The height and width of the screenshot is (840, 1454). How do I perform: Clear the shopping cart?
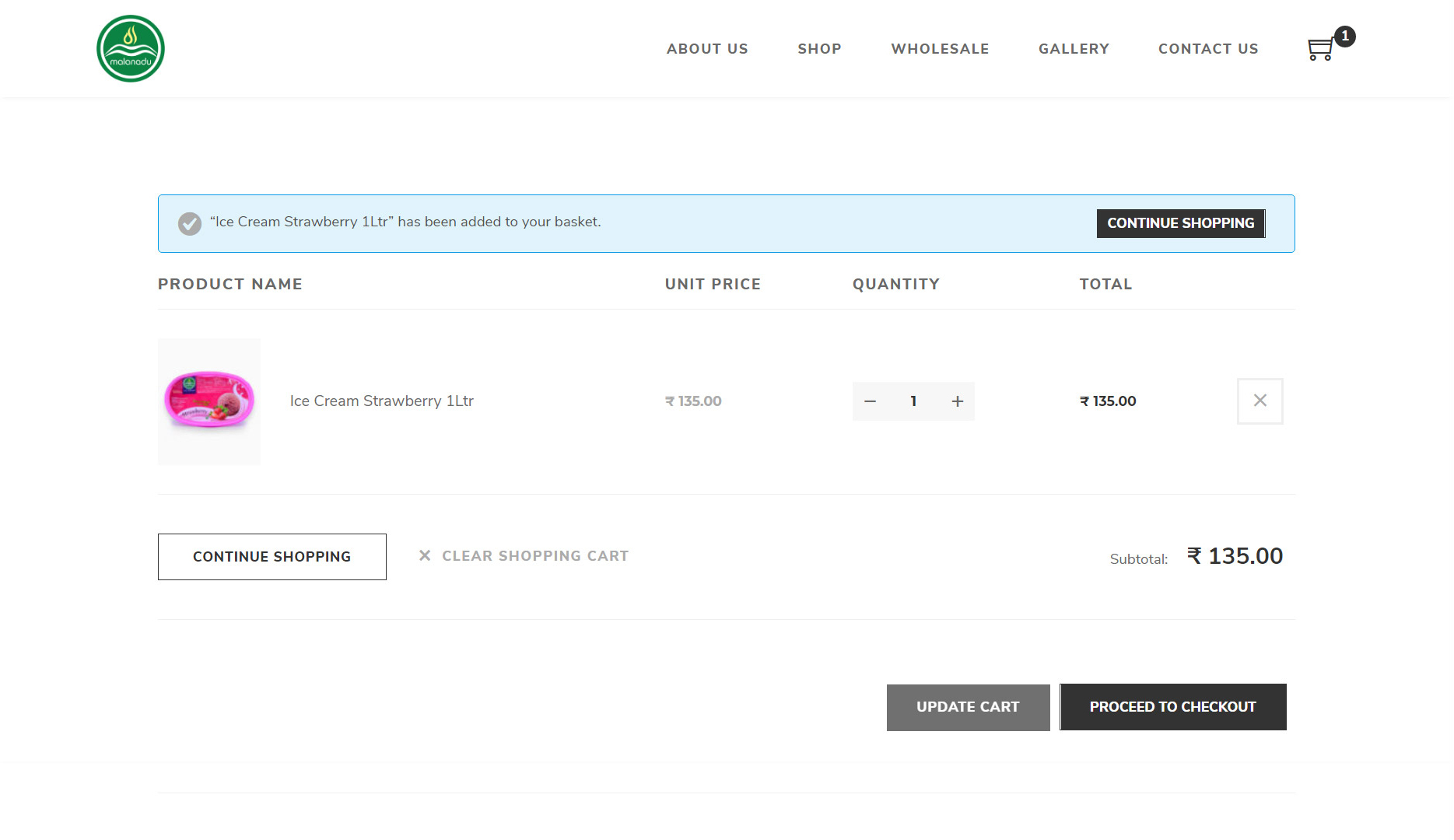tap(535, 555)
